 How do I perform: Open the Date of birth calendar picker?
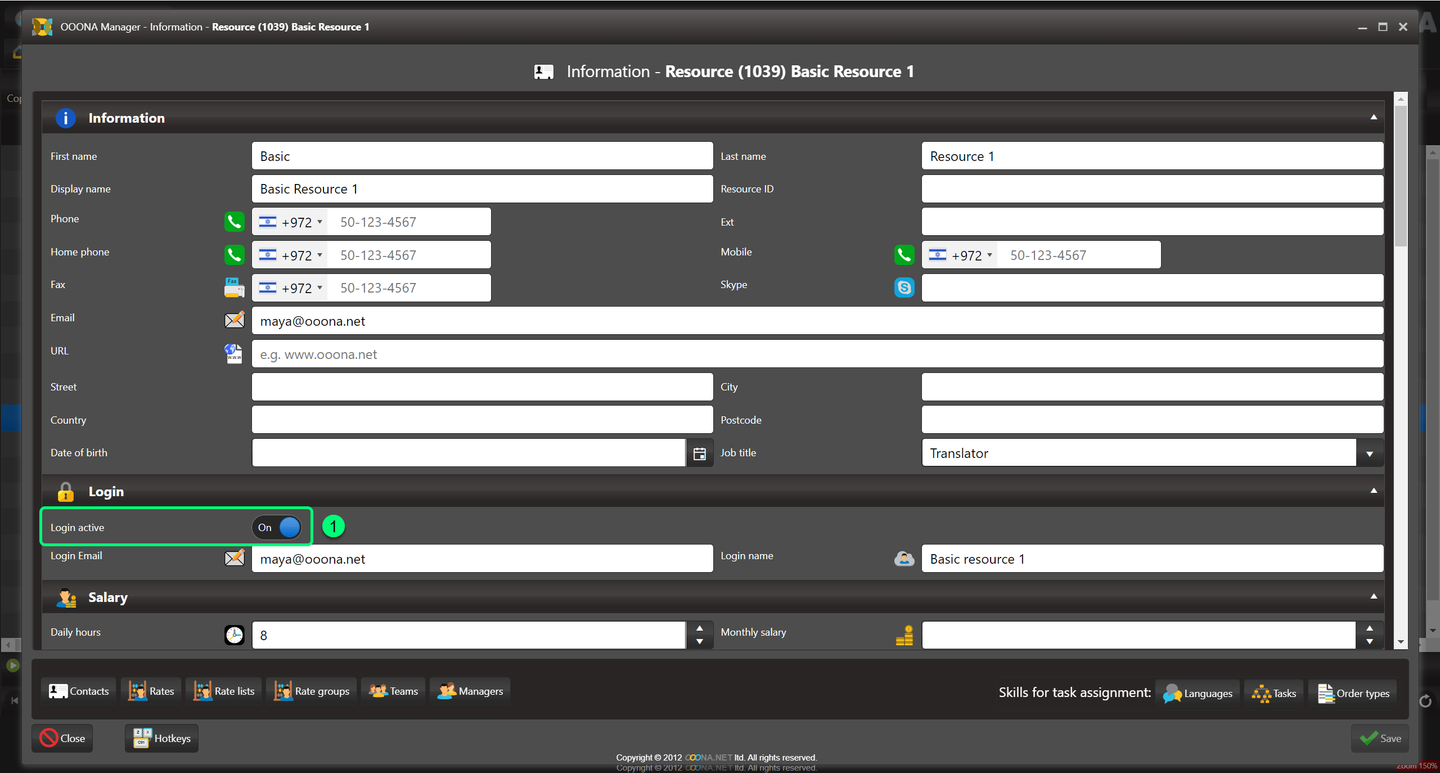700,454
